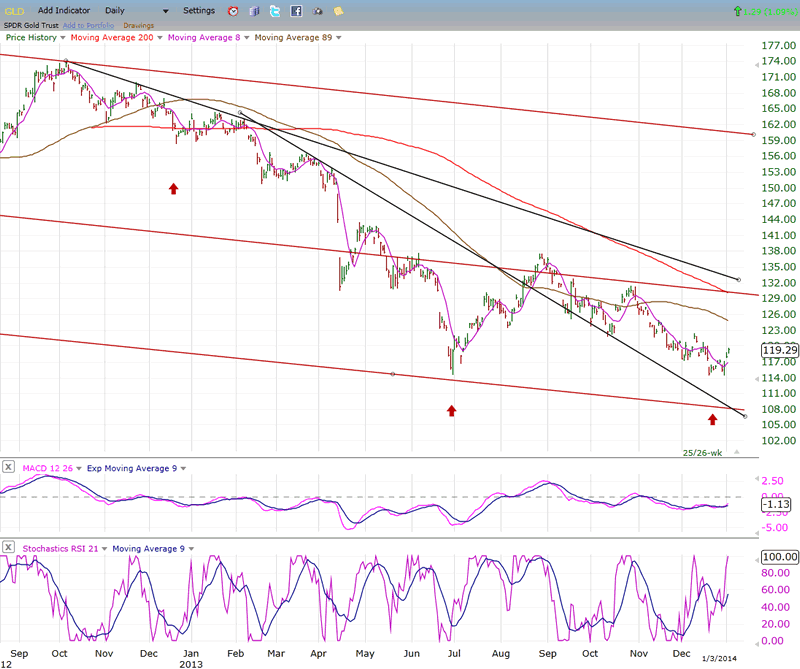Click trendline endpoint handle near 132
This screenshot has height=669, width=800.
point(738,279)
